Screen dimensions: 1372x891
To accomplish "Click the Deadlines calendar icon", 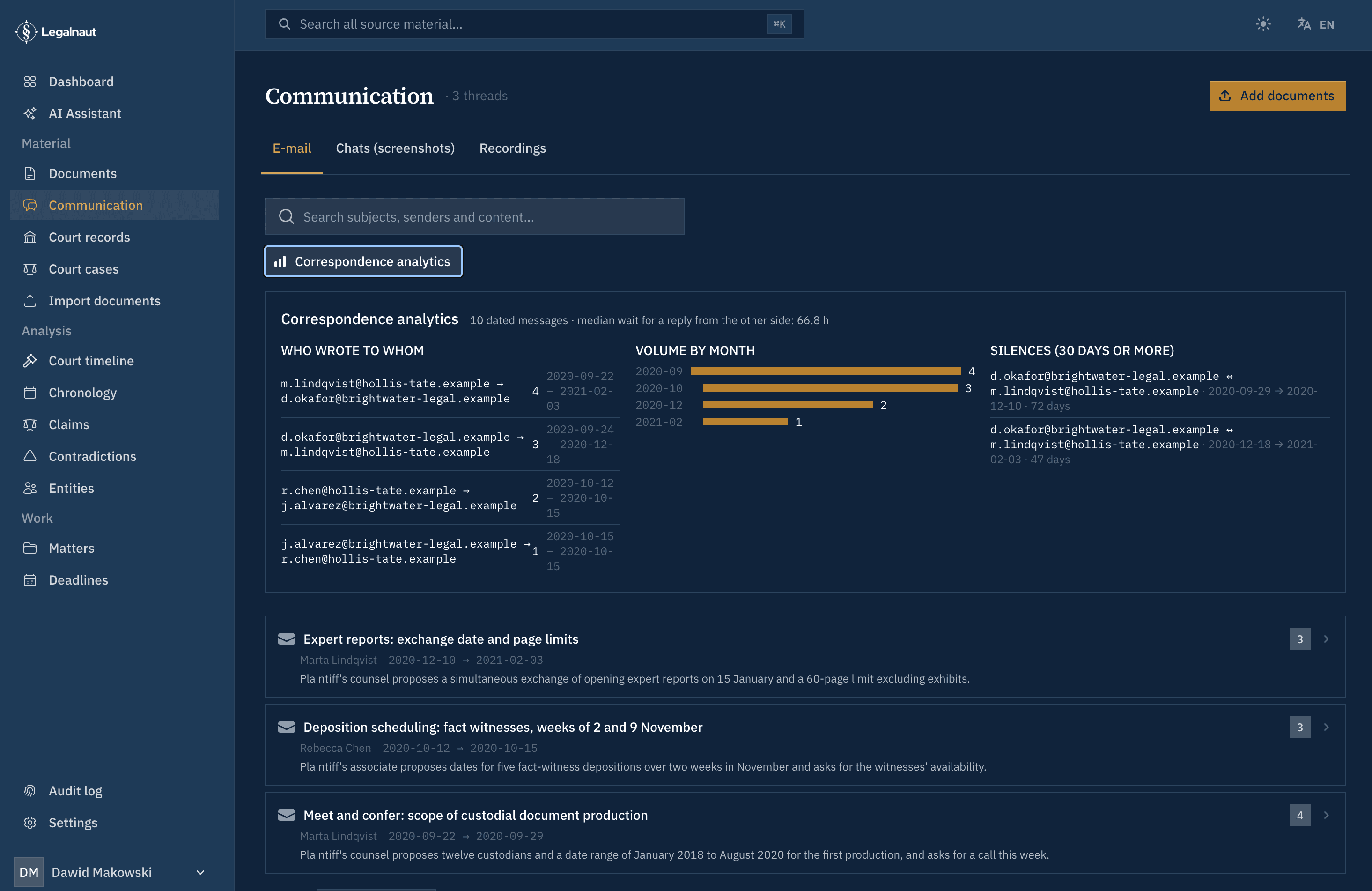I will [x=30, y=579].
